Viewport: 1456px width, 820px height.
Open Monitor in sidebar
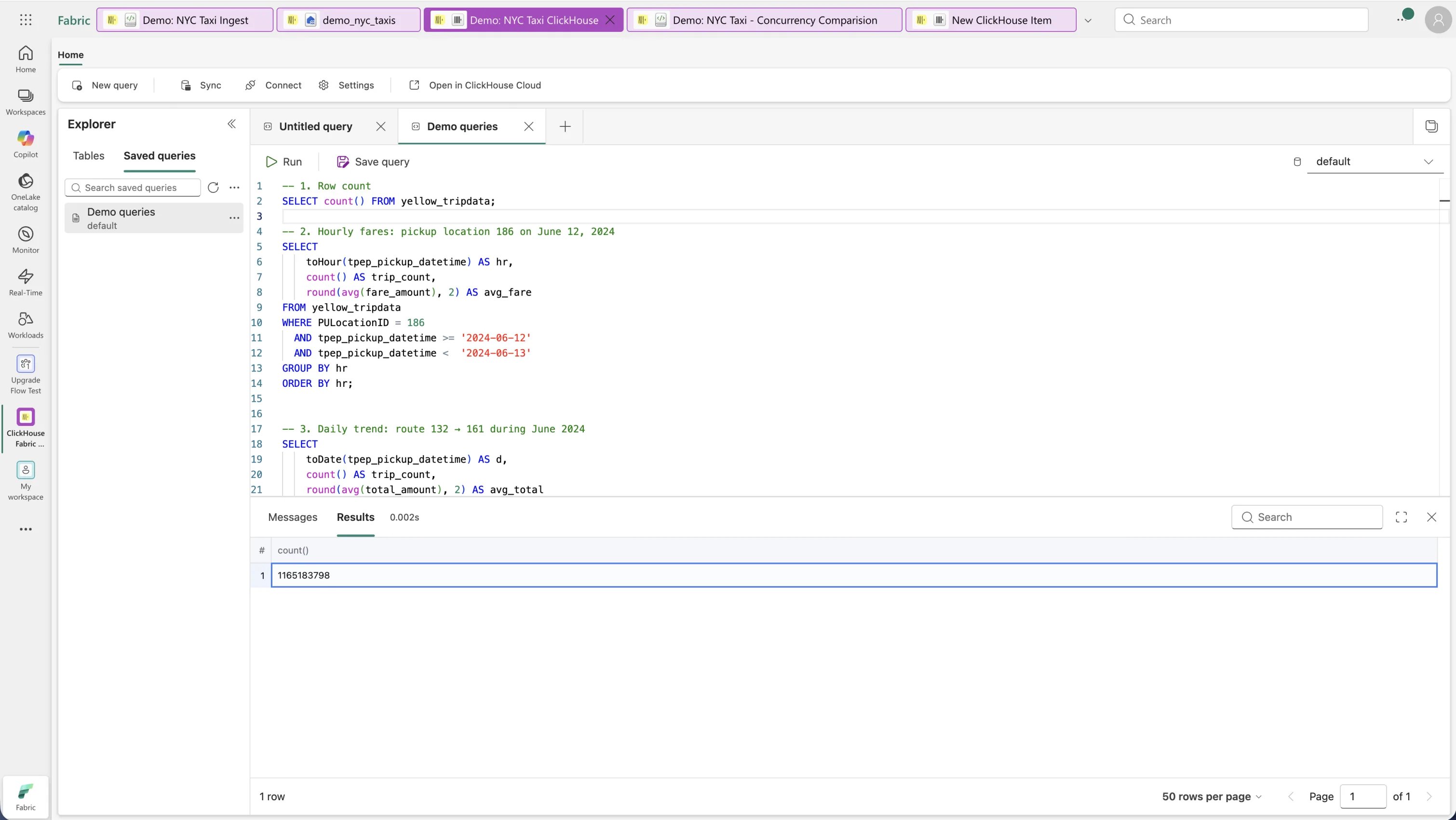point(26,240)
